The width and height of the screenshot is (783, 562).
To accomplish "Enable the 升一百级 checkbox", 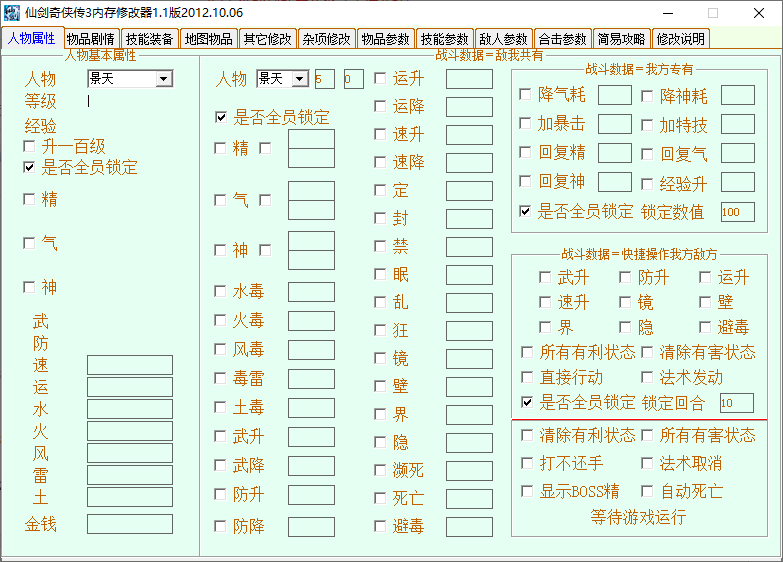I will [29, 146].
